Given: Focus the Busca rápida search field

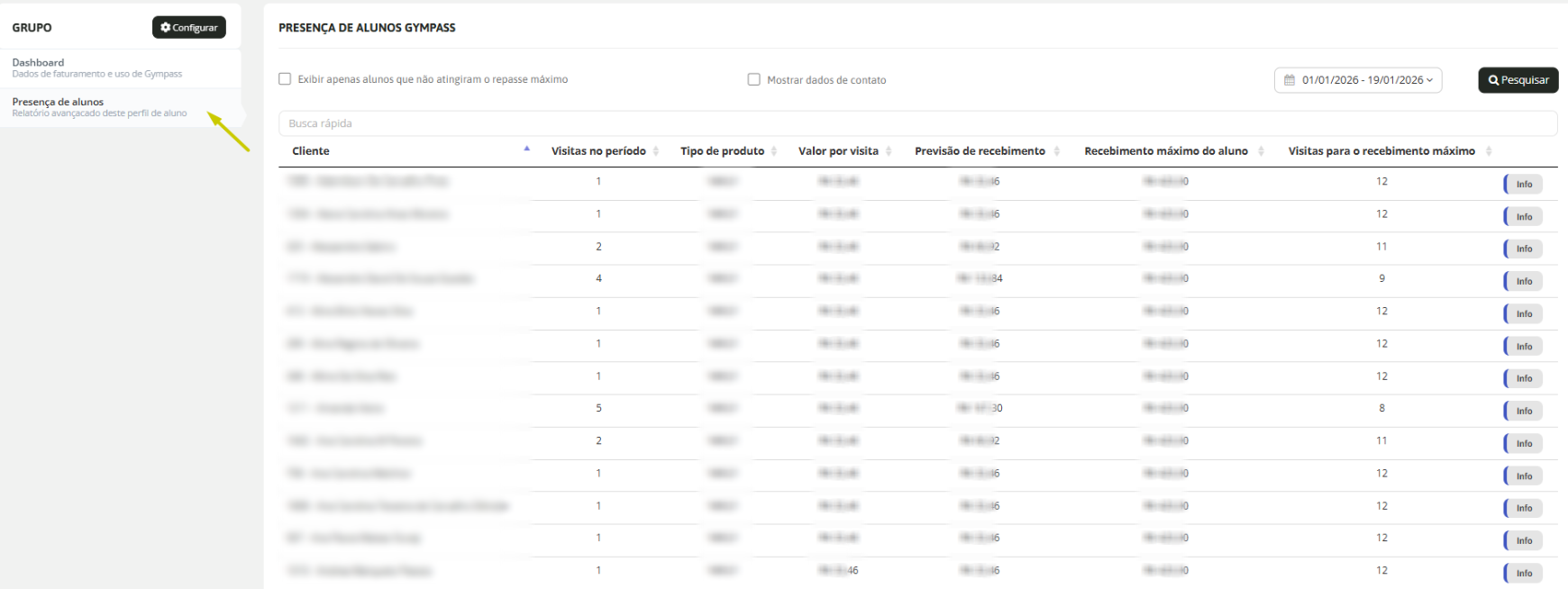Looking at the screenshot, I should pos(917,123).
